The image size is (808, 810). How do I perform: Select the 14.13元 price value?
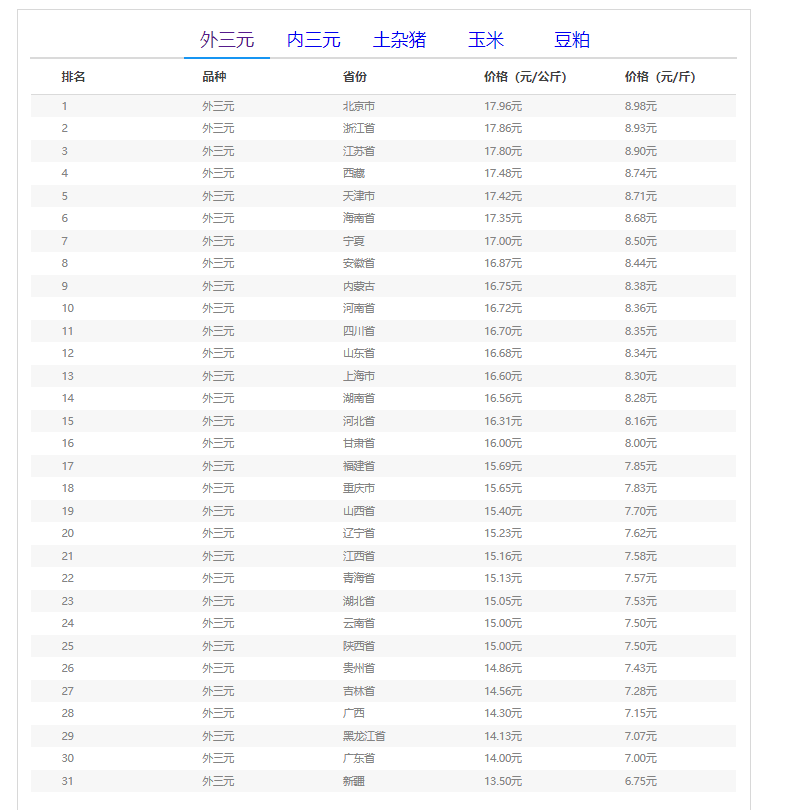click(503, 736)
